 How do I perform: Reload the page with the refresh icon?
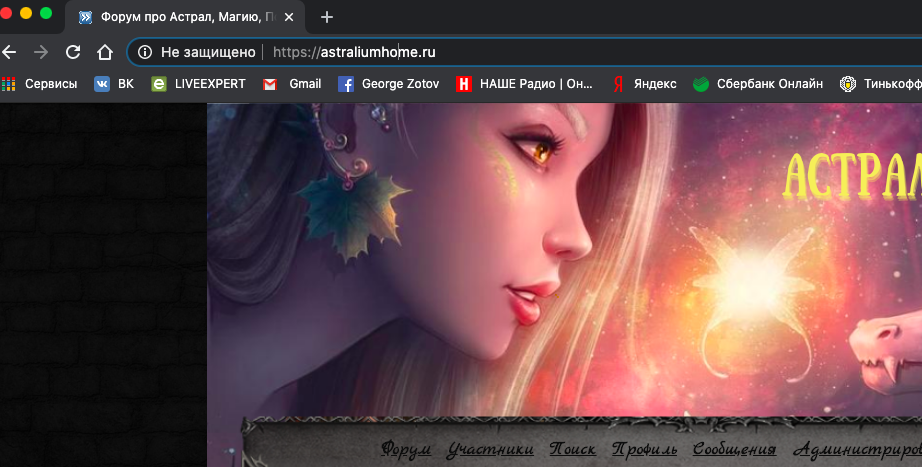pos(73,52)
